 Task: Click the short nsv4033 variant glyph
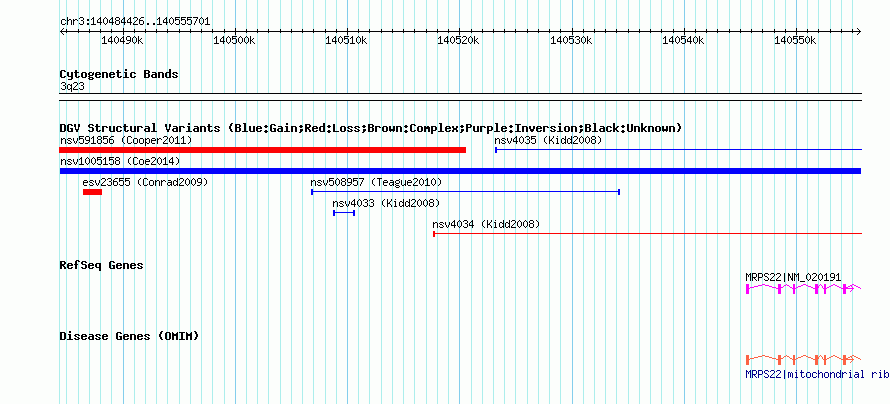(x=344, y=212)
